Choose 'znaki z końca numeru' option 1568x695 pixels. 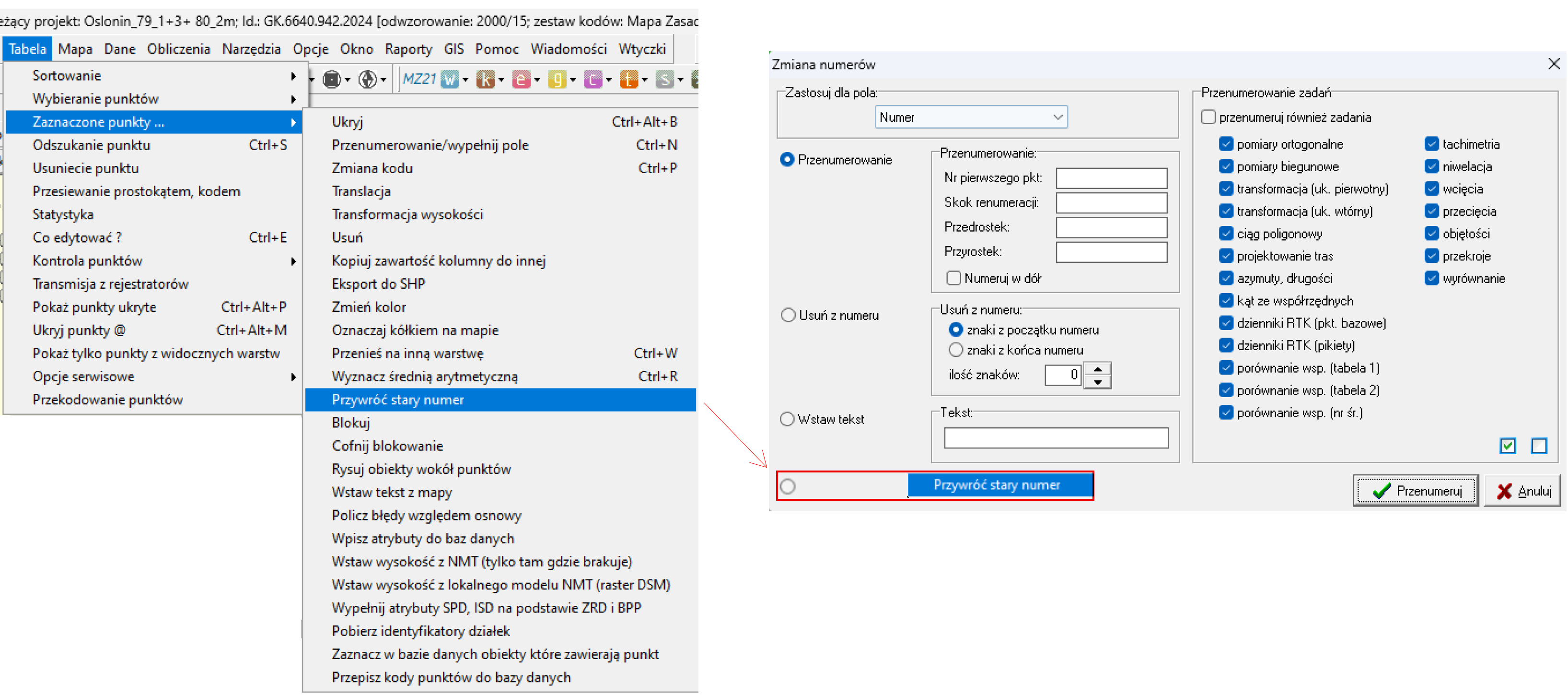[x=956, y=350]
